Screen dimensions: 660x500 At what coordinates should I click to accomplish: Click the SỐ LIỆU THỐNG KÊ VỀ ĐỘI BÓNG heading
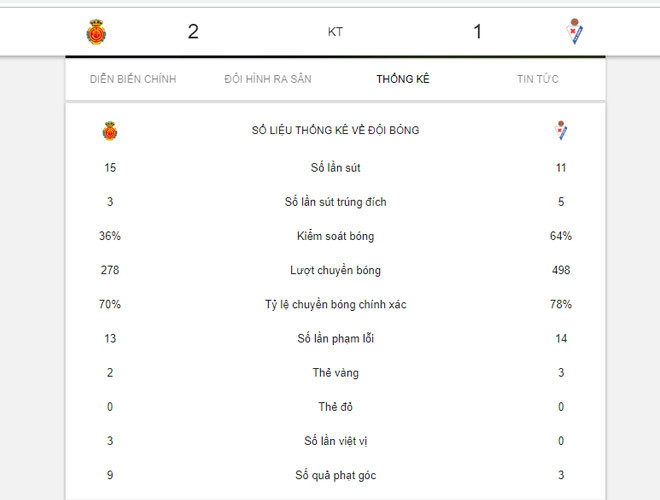point(335,130)
